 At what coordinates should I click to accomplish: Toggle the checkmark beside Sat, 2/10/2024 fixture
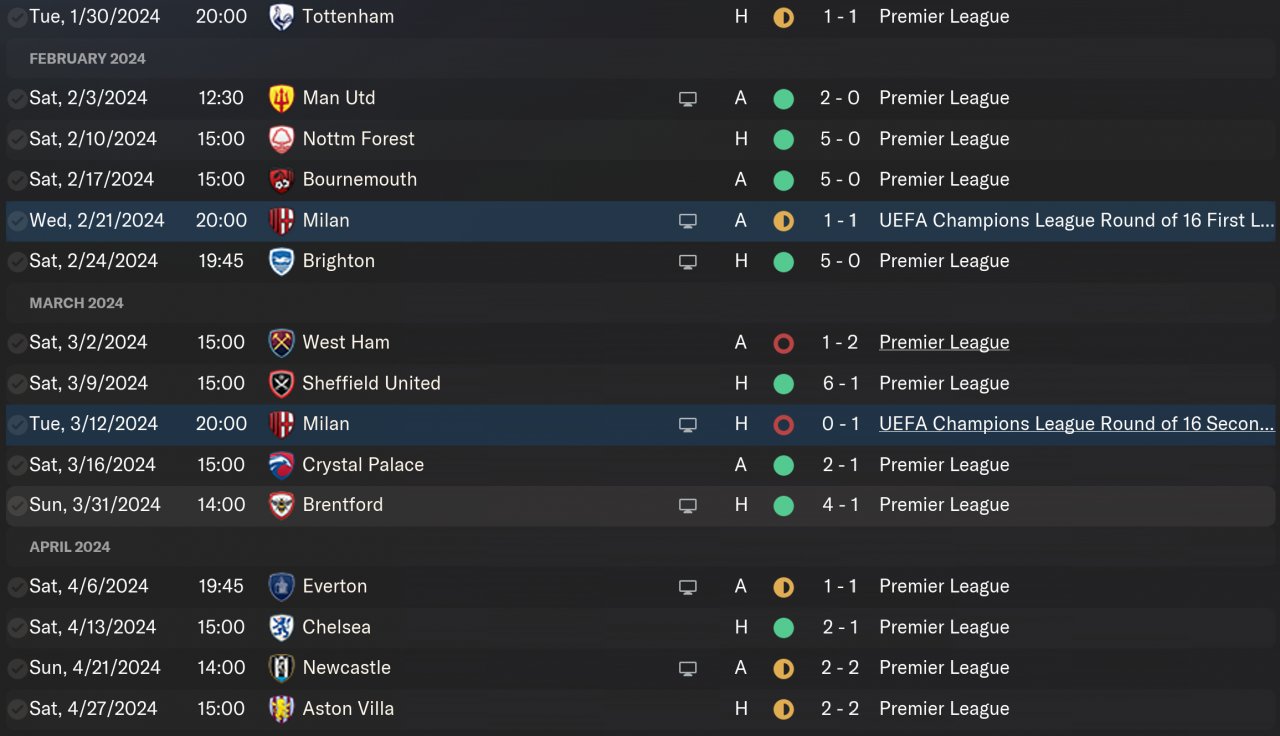pos(17,140)
